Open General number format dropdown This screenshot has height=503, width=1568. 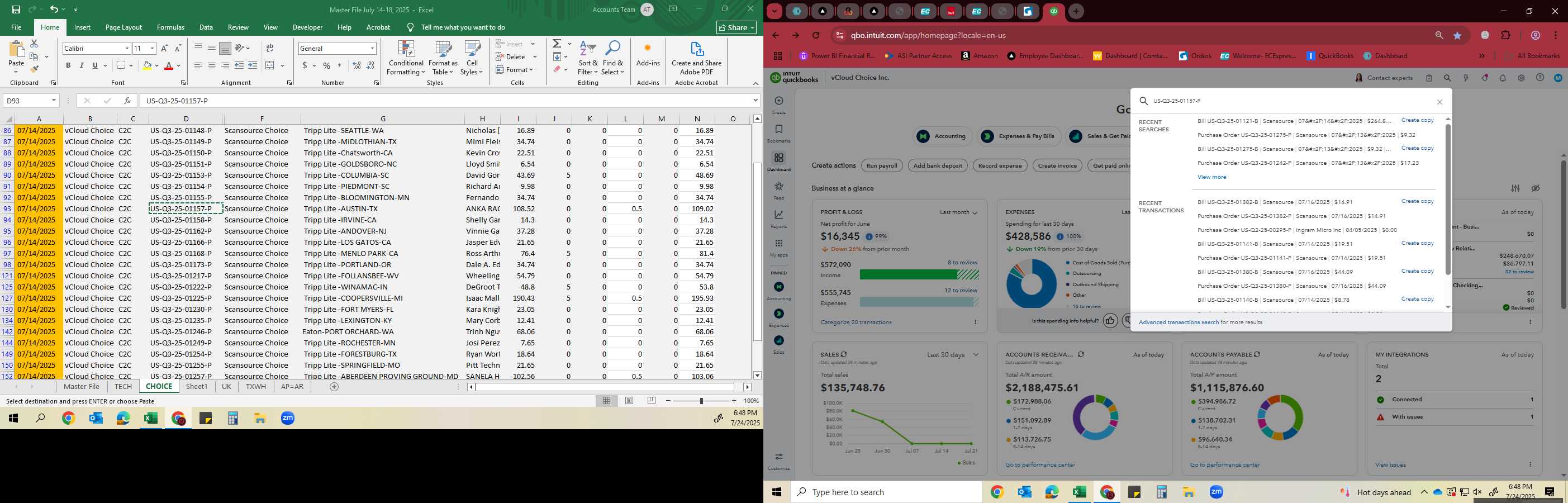(372, 48)
